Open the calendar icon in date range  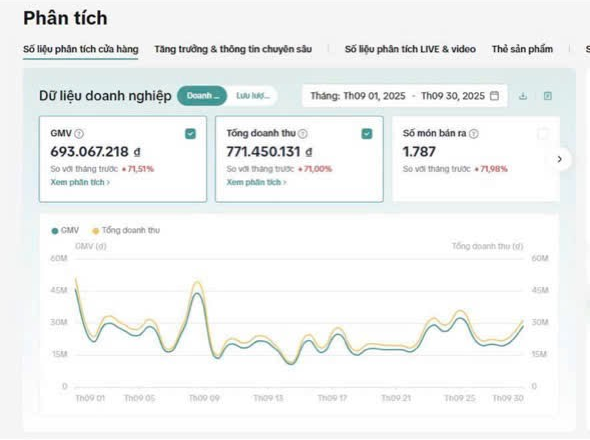tap(494, 96)
